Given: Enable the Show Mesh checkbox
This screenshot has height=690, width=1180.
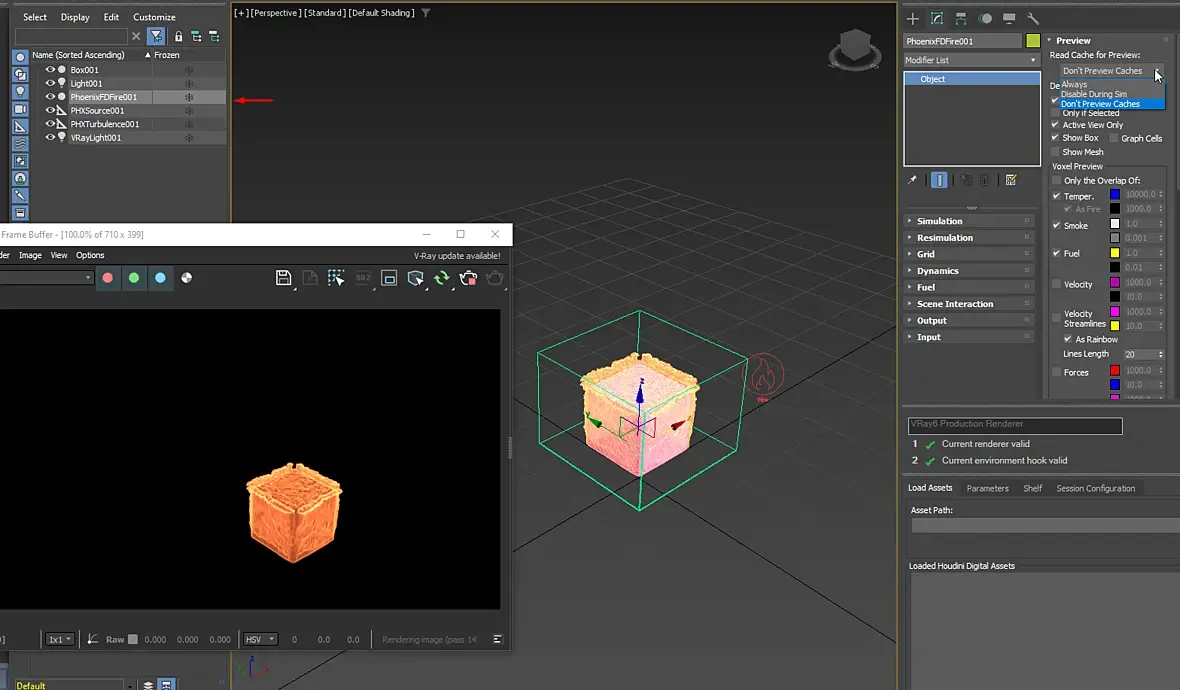Looking at the screenshot, I should (x=1055, y=152).
